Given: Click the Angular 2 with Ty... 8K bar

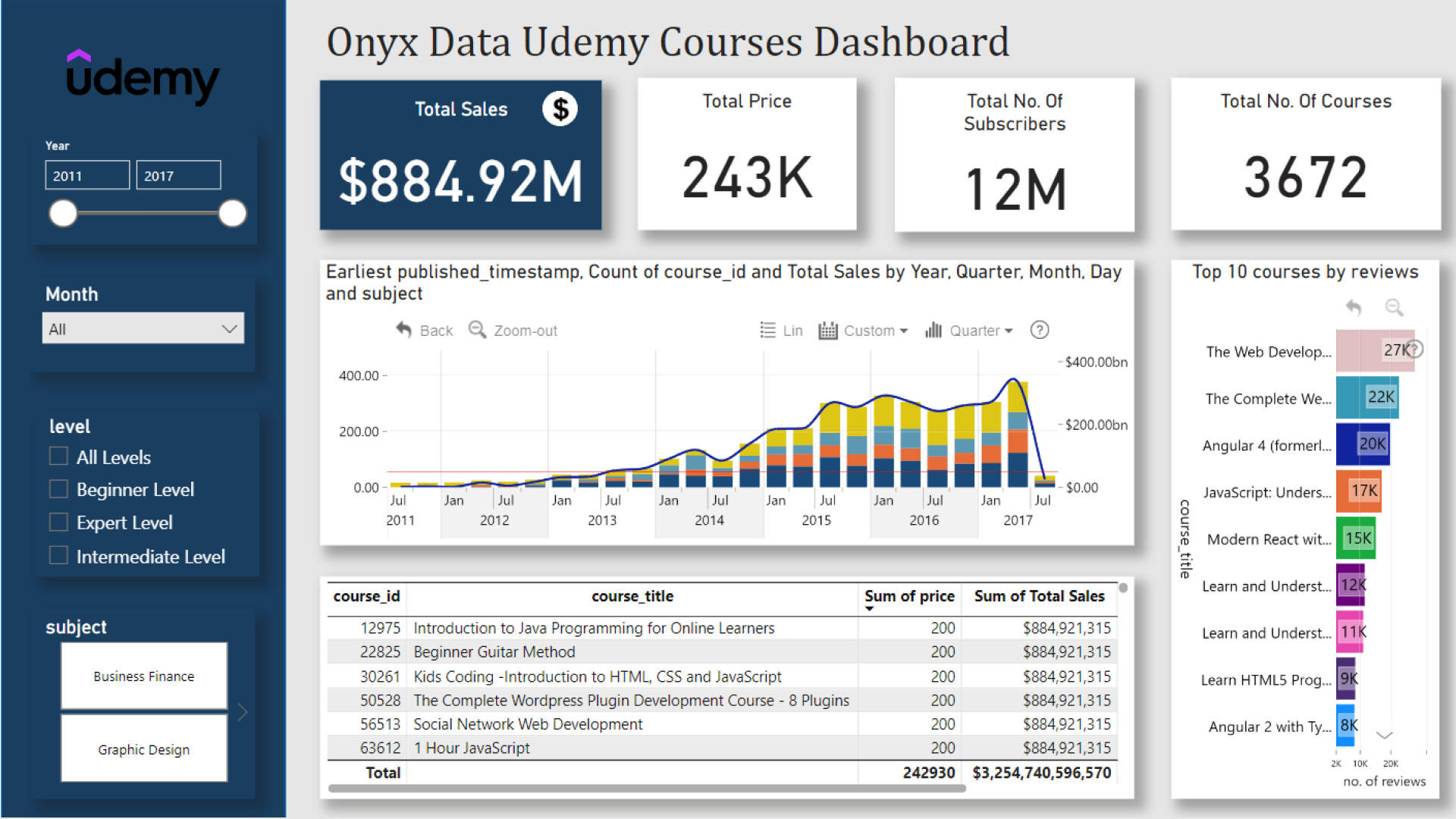Looking at the screenshot, I should point(1345,726).
